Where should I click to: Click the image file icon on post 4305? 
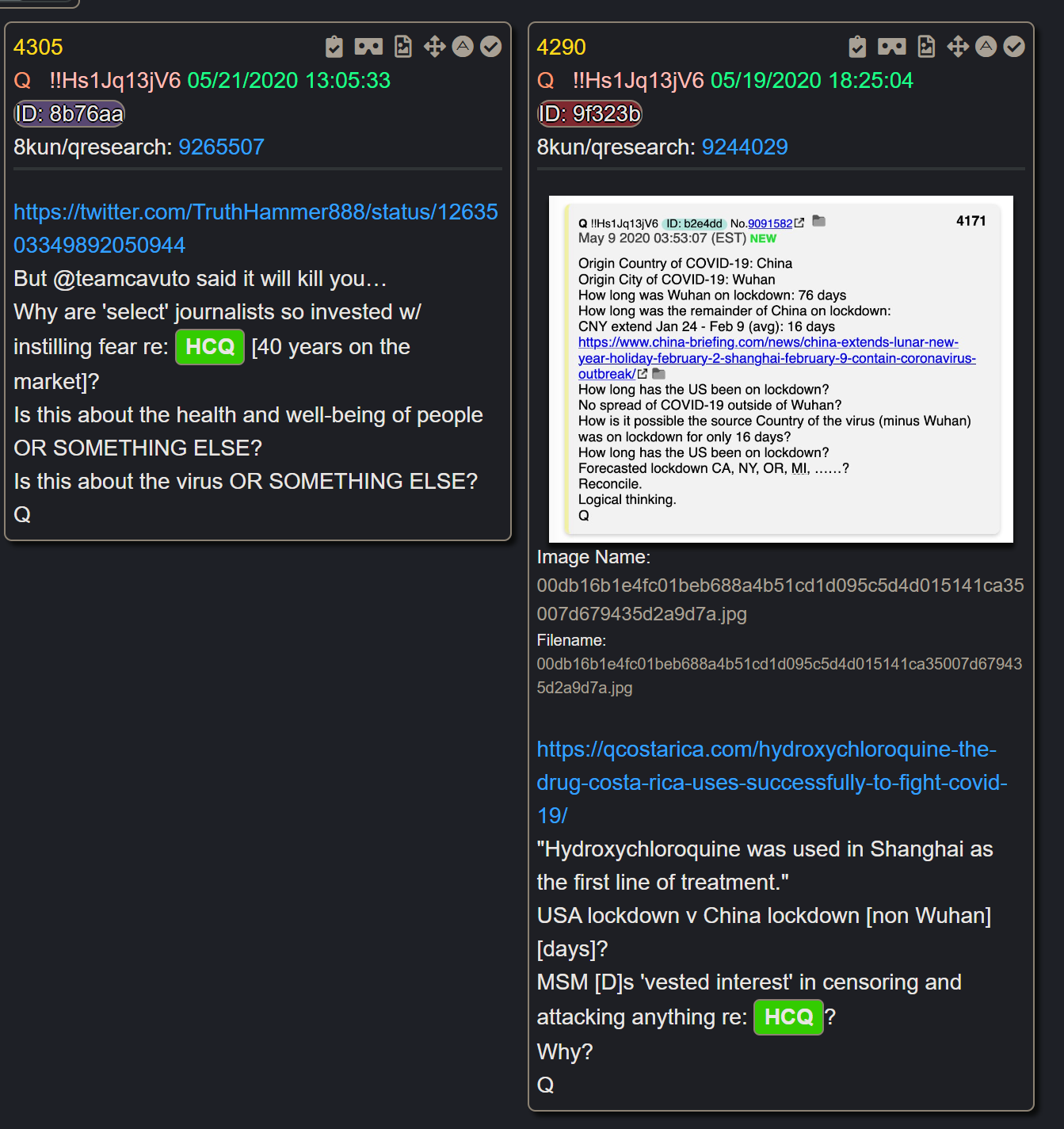[403, 48]
